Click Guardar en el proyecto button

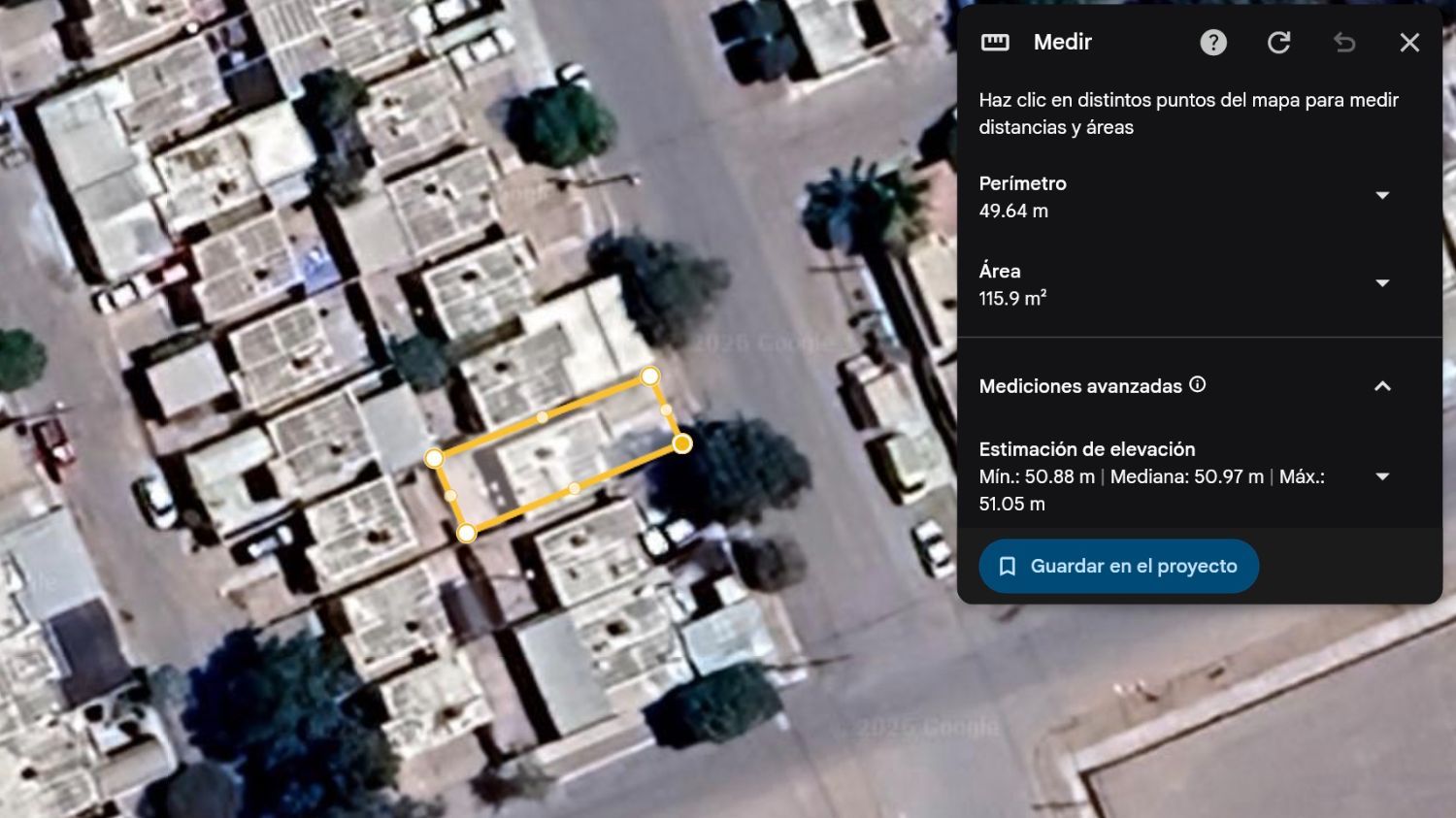[1118, 566]
